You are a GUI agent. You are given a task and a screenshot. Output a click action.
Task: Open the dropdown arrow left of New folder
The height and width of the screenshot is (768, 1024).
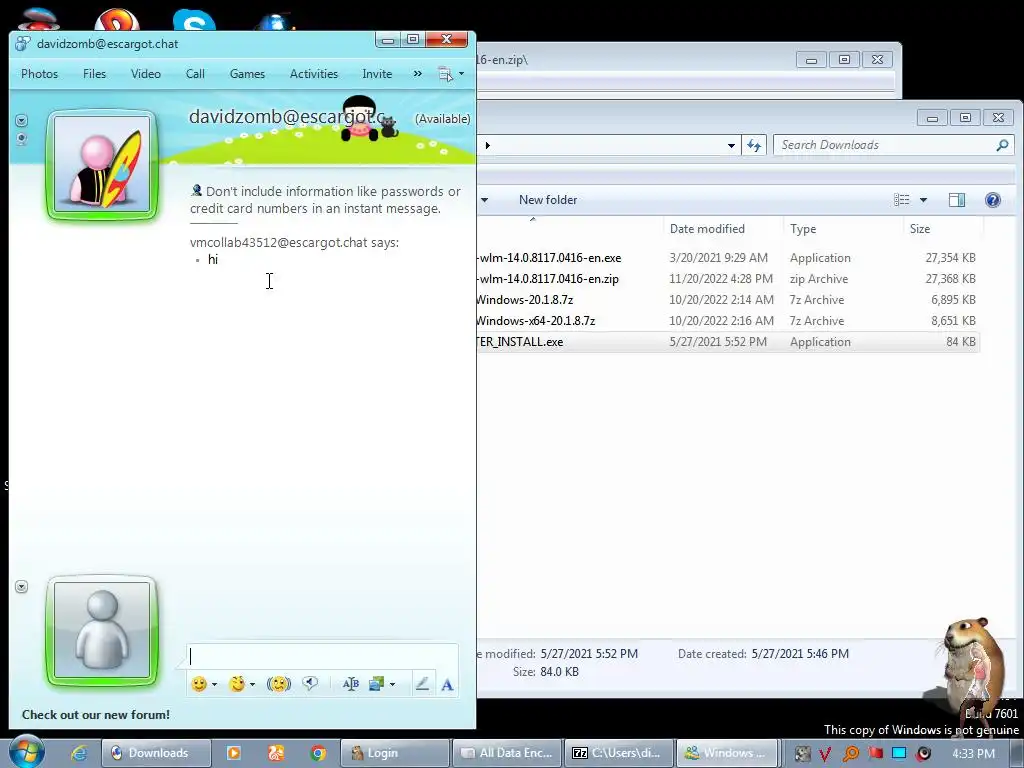coord(485,200)
